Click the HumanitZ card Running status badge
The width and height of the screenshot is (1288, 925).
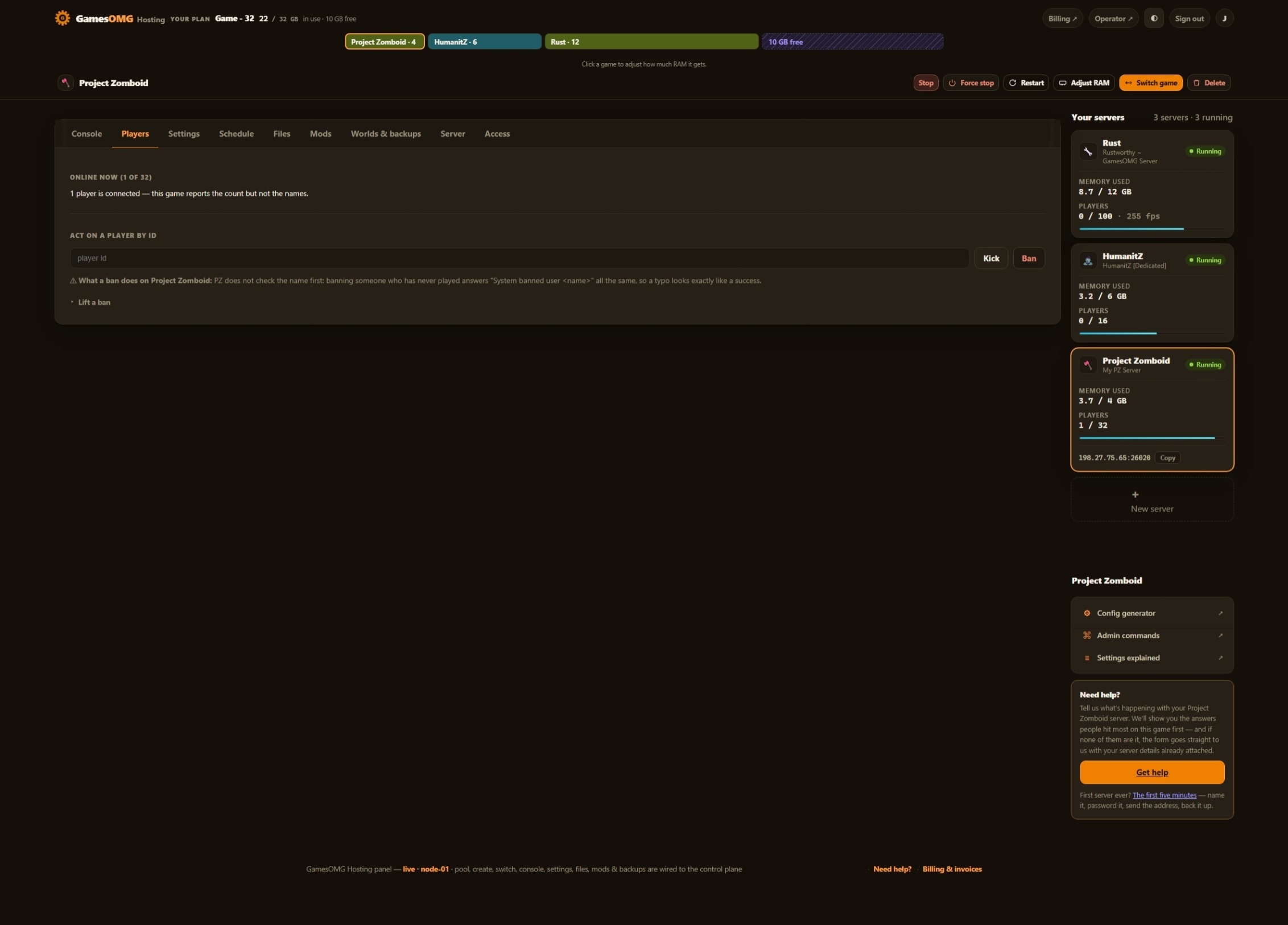1205,261
